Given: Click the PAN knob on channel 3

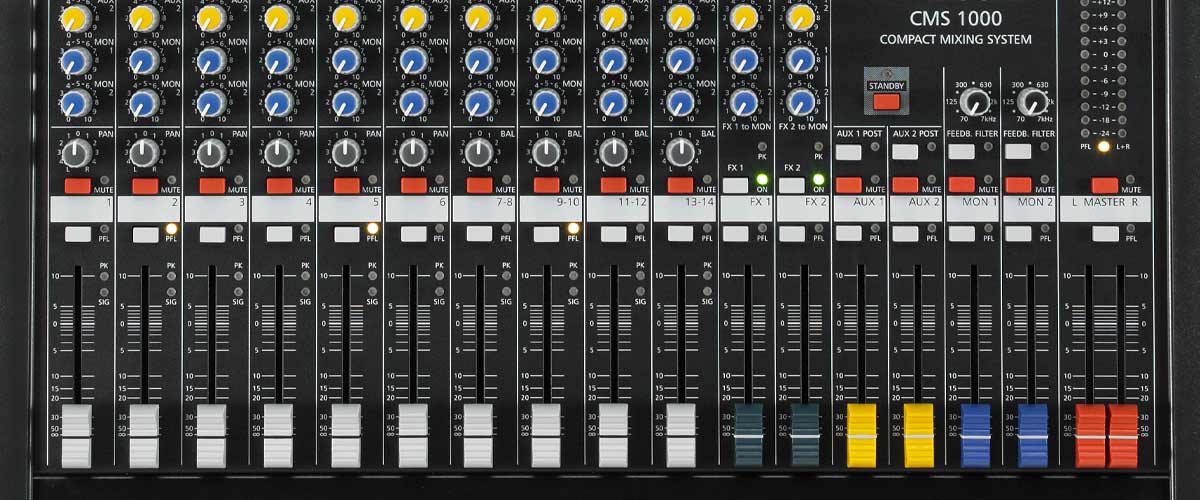Looking at the screenshot, I should [x=211, y=152].
